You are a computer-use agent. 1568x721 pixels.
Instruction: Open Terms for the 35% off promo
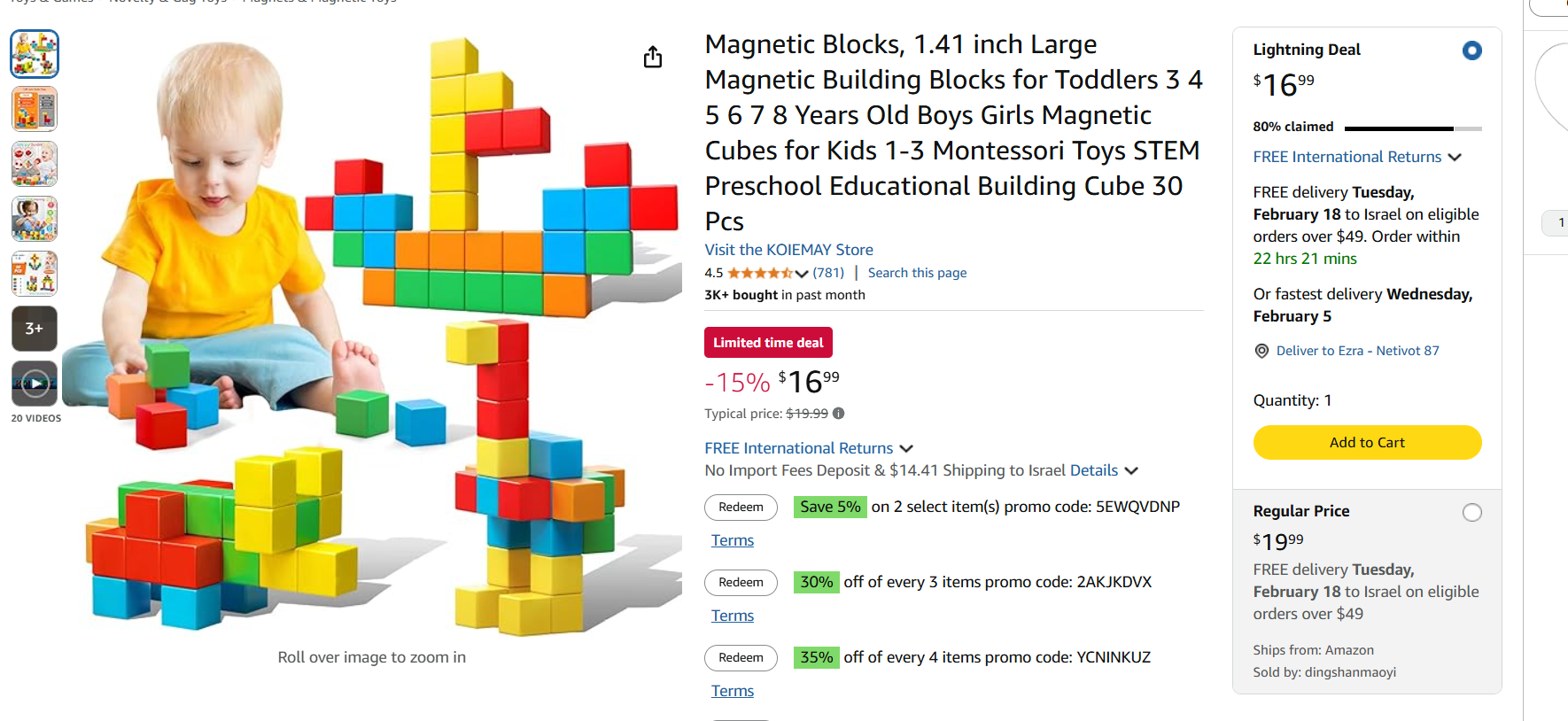pyautogui.click(x=732, y=691)
